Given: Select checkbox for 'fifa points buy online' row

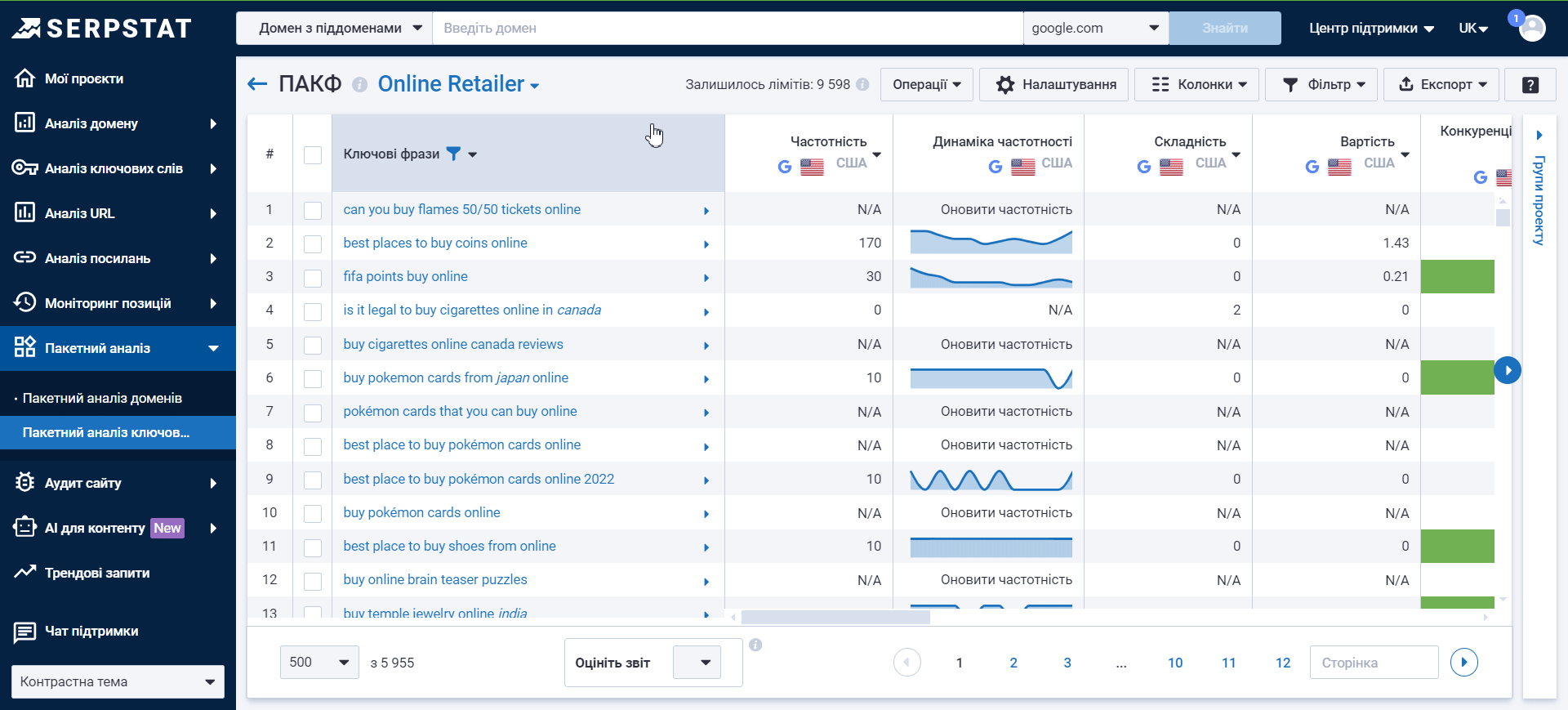Looking at the screenshot, I should (x=313, y=278).
